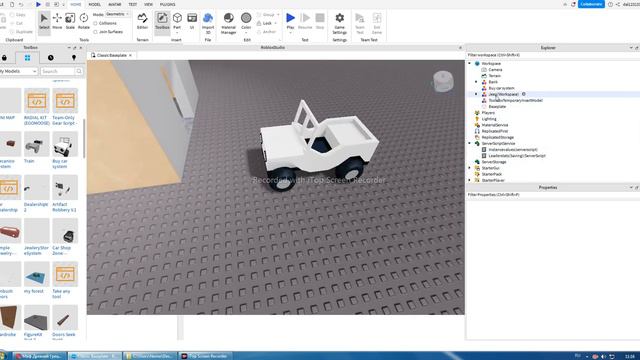
Task: Open the Material Manager
Action: [229, 24]
